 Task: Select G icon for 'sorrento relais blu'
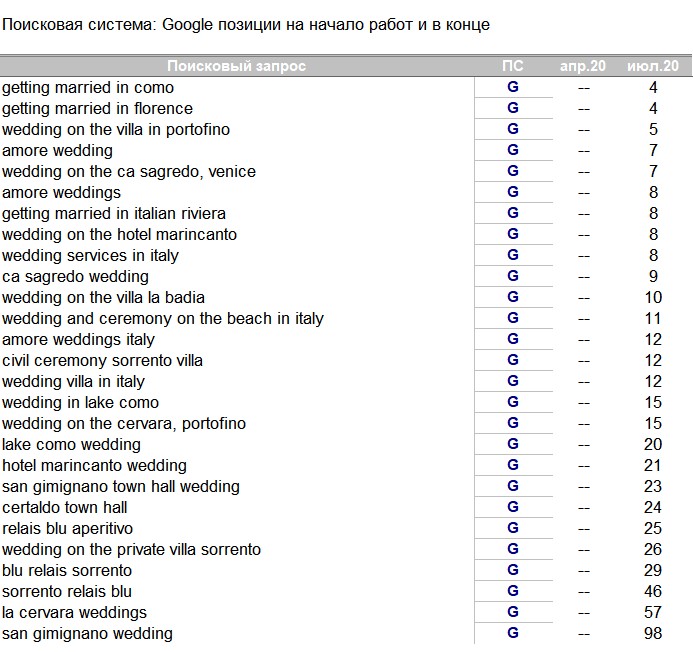click(513, 591)
